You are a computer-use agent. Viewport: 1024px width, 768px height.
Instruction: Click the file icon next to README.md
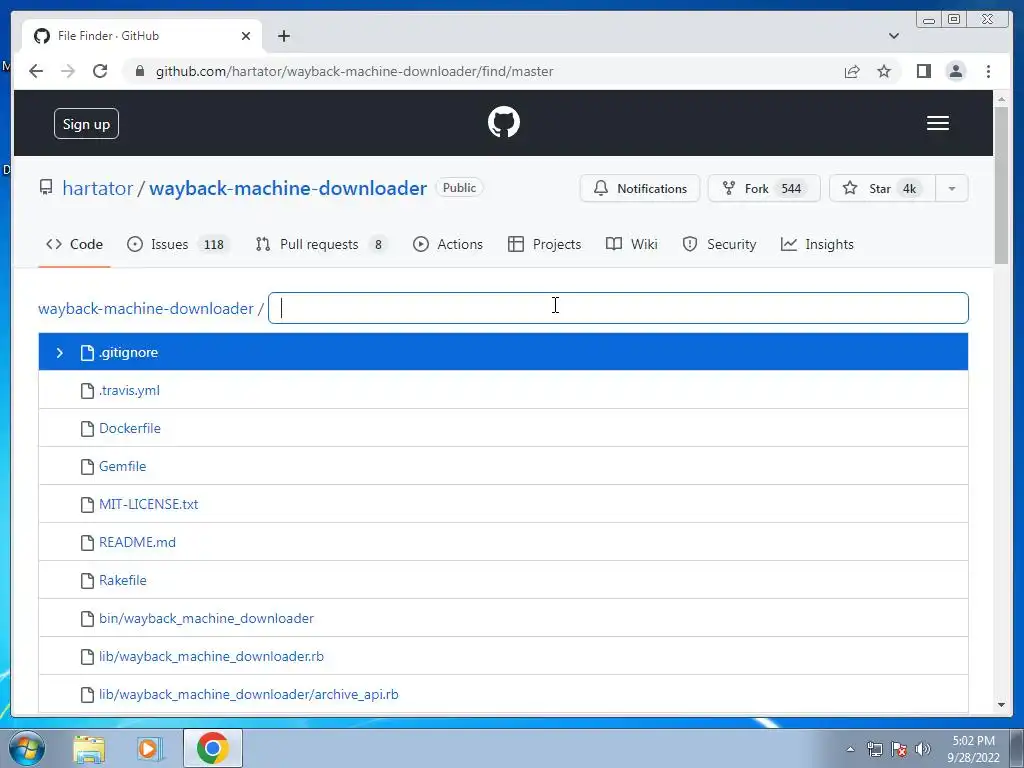tap(87, 542)
